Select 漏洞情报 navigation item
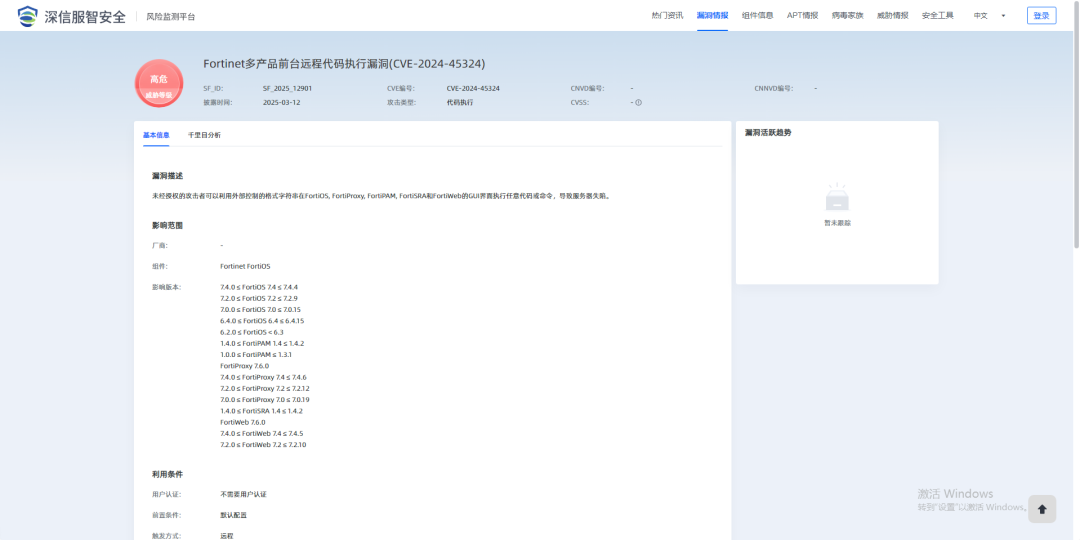This screenshot has width=1080, height=540. (x=712, y=16)
